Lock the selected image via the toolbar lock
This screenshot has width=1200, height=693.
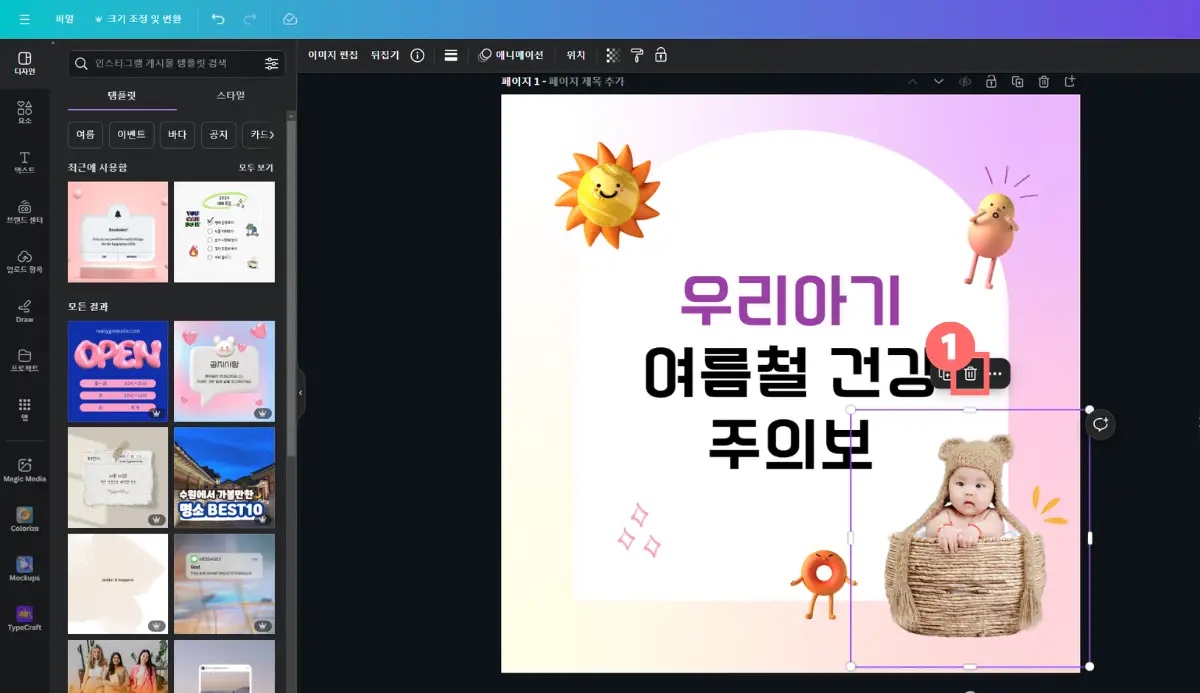(660, 55)
